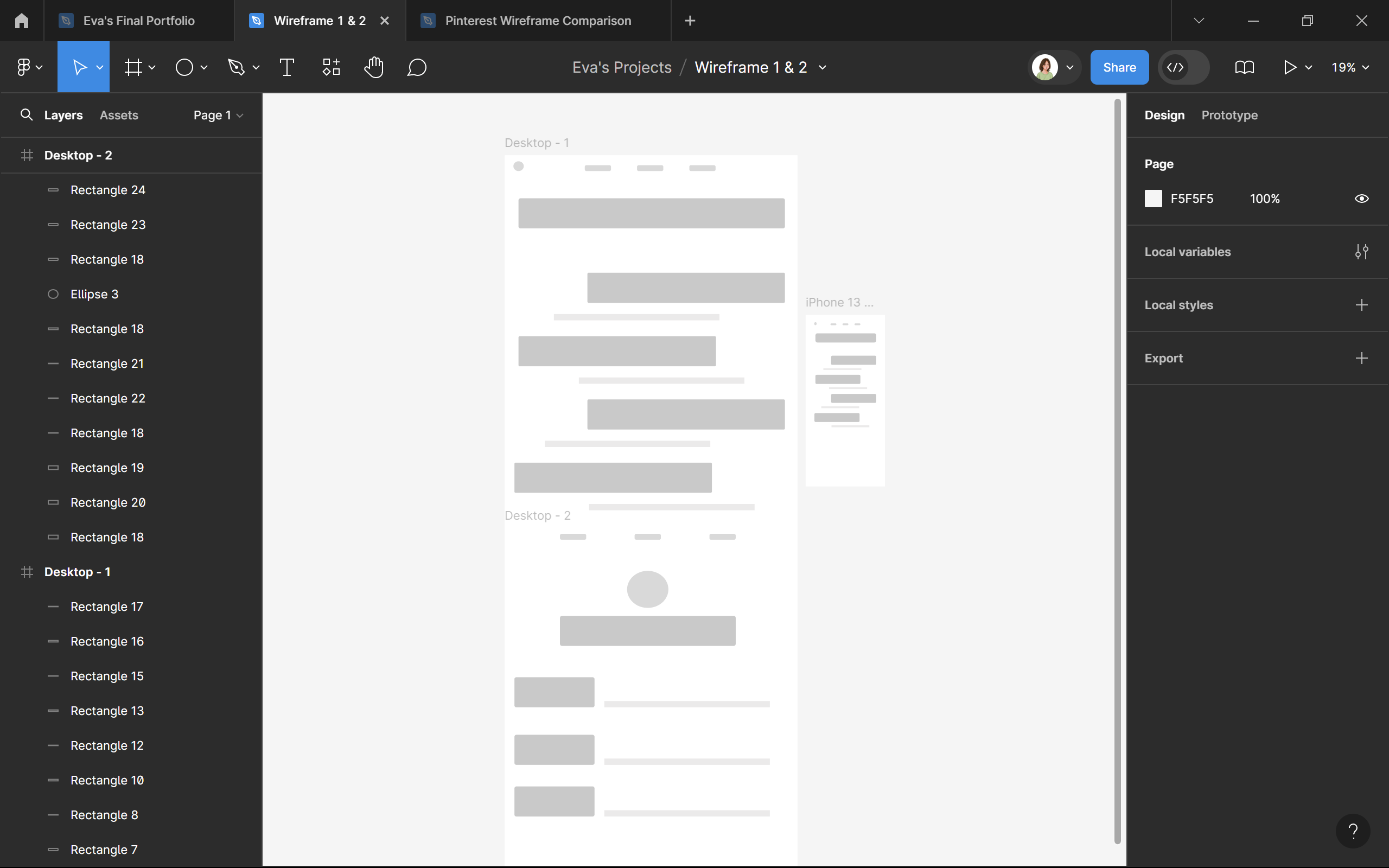Select the Text tool in toolbar
The width and height of the screenshot is (1389, 868).
pos(287,67)
